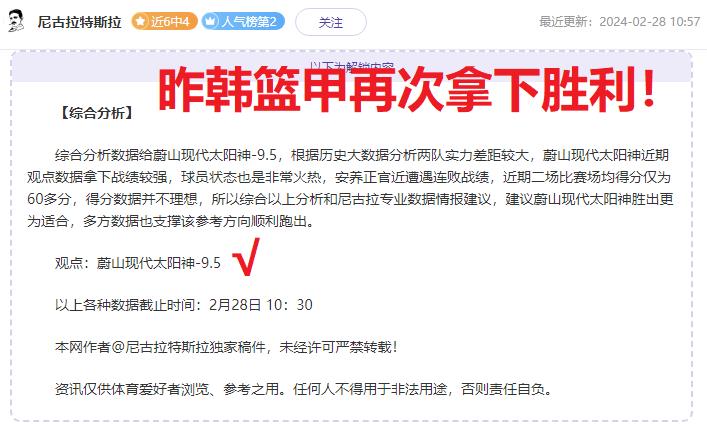Click the data cutoff time 2月28日 10：30

tap(261, 305)
